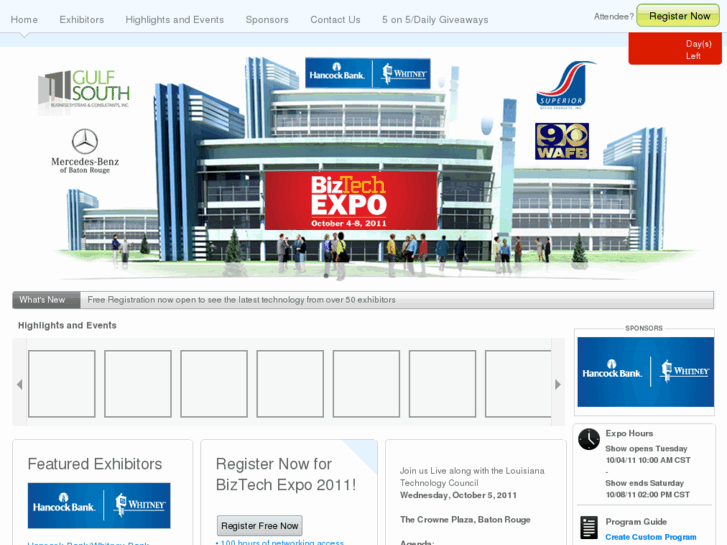The width and height of the screenshot is (727, 545).
Task: Open the Create Custom Program link
Action: pos(650,537)
